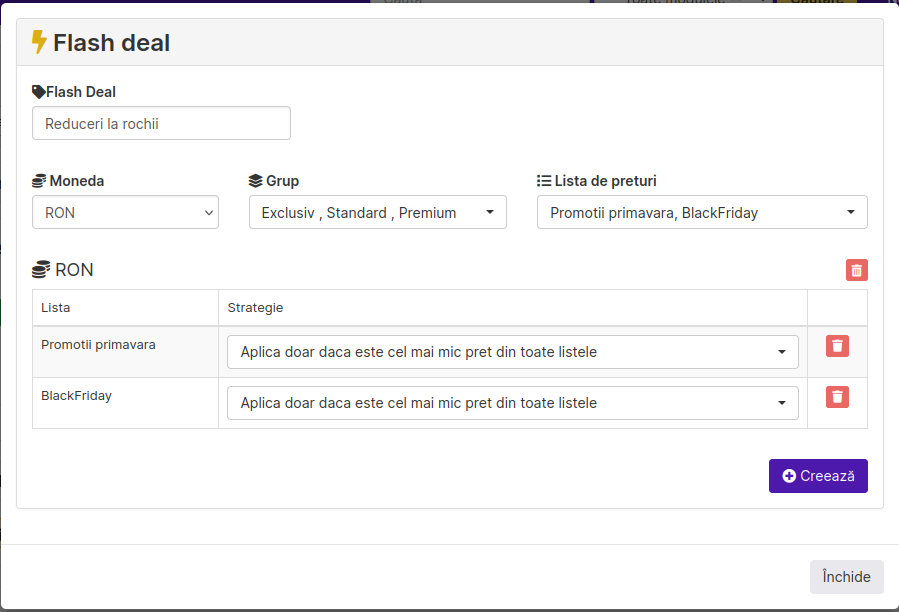This screenshot has width=899, height=612.
Task: Delete the entire RON section with trash icon
Action: coord(856,270)
